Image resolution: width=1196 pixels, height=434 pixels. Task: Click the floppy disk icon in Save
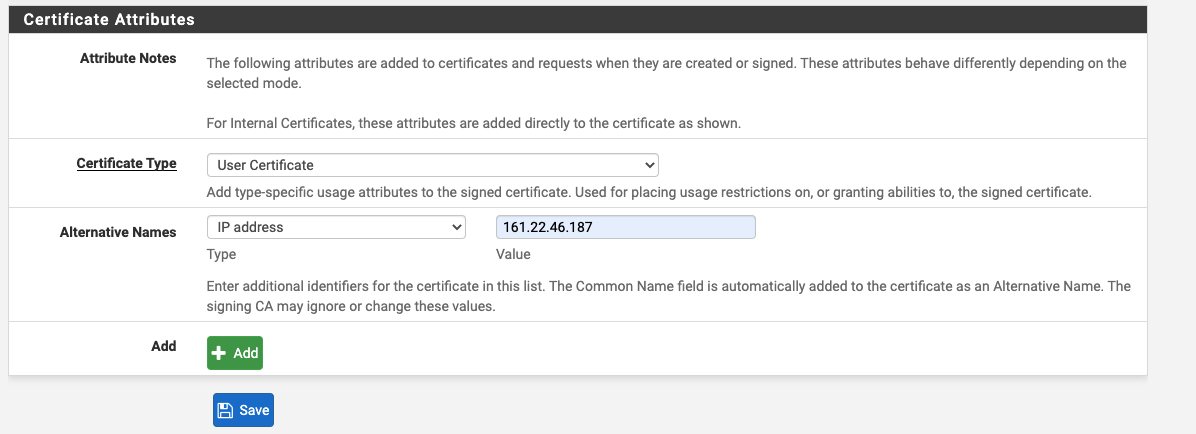[225, 410]
